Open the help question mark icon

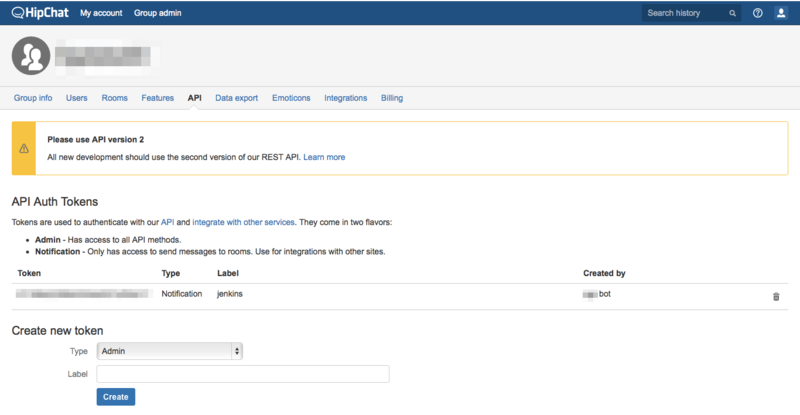click(758, 13)
